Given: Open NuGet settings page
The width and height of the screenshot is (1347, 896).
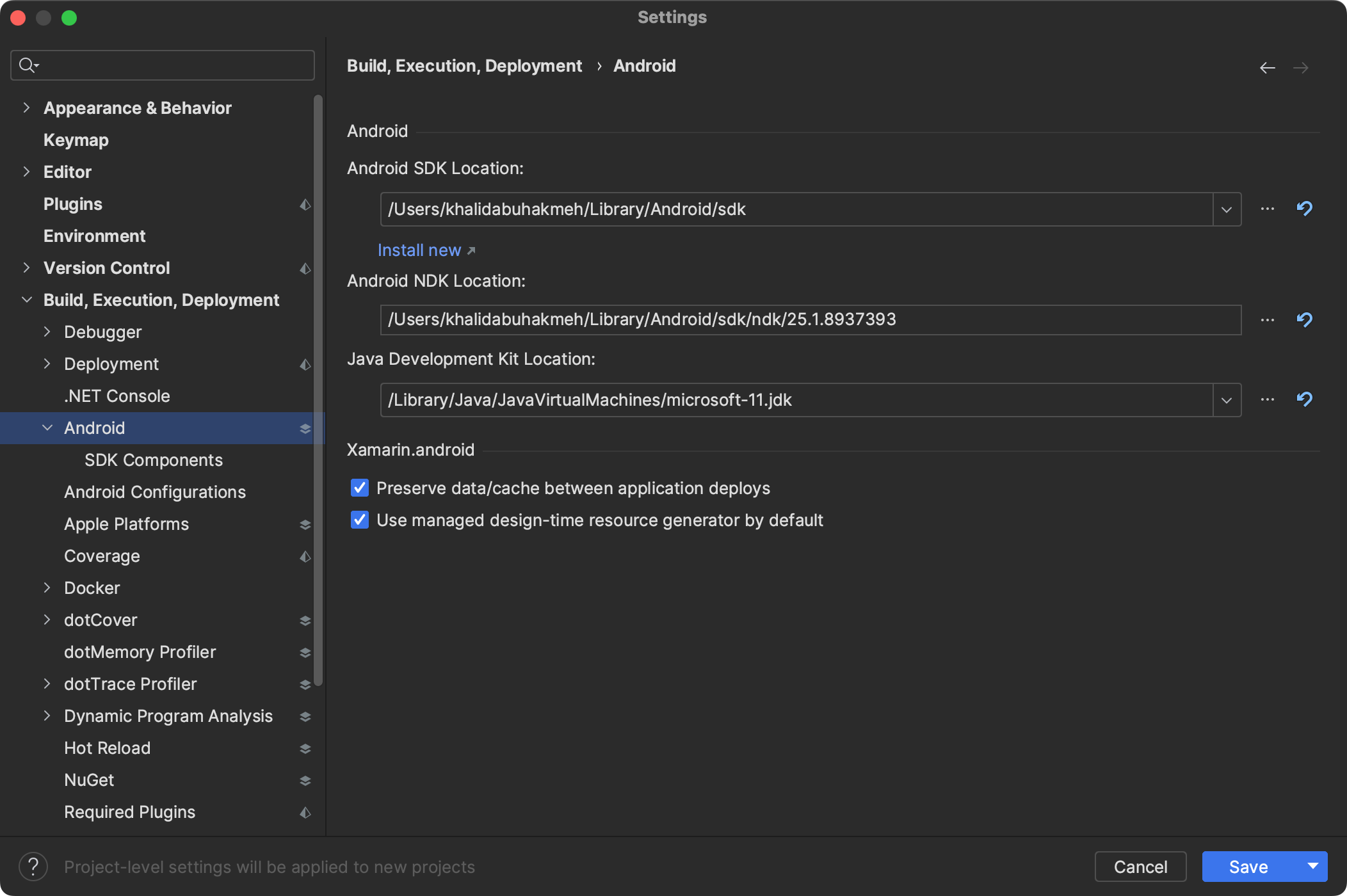Looking at the screenshot, I should coord(89,780).
